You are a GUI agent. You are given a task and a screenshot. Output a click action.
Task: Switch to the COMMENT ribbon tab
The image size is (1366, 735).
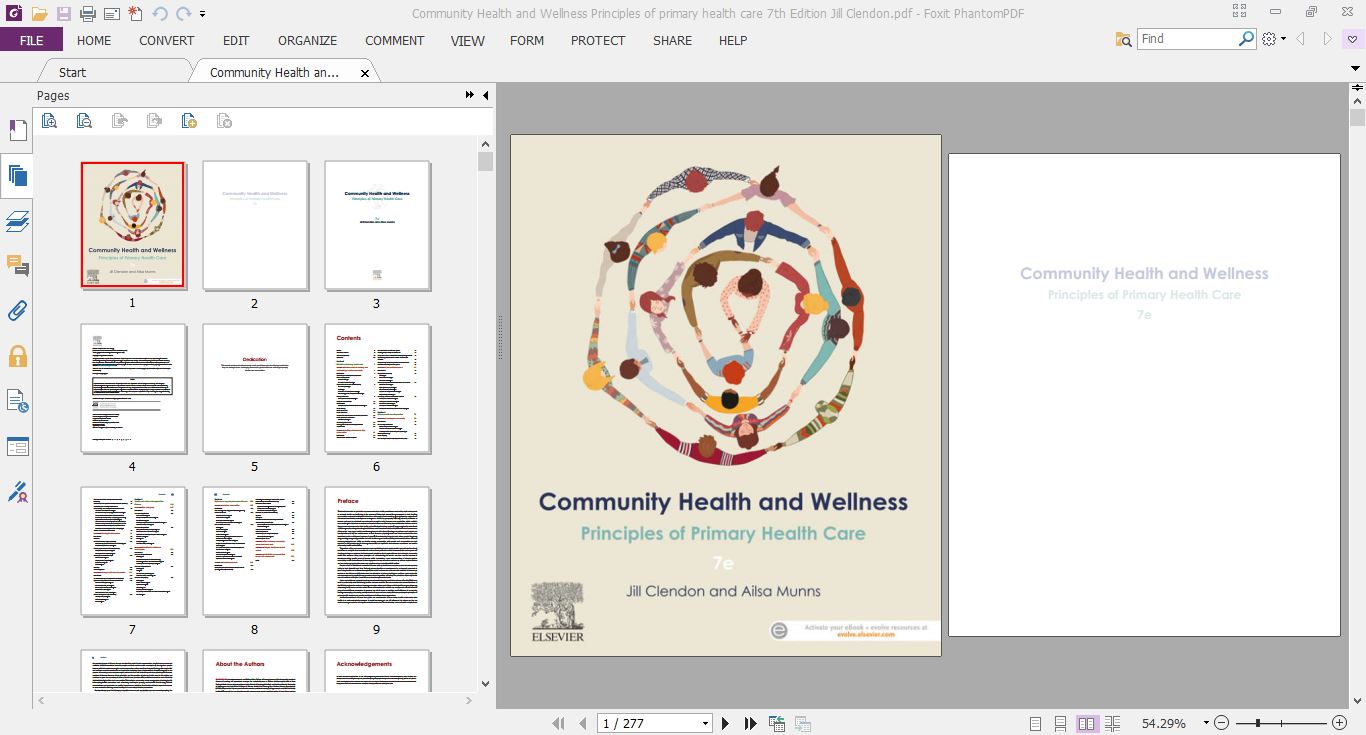coord(395,40)
